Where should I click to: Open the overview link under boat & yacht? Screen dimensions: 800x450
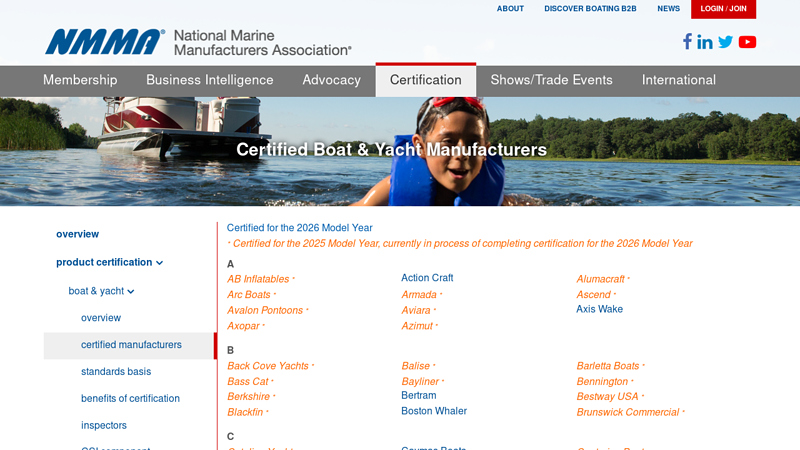[x=101, y=318]
